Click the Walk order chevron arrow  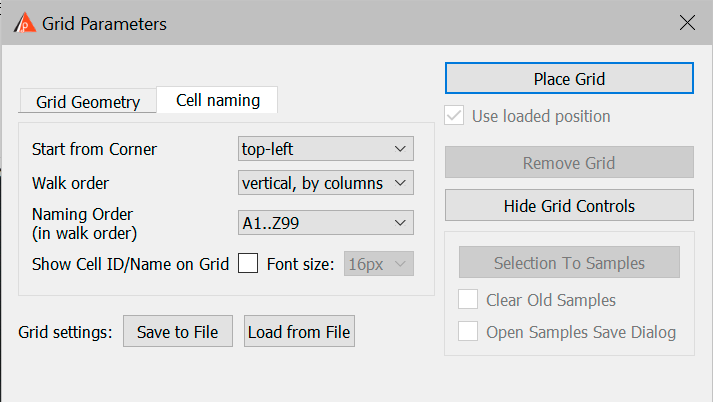[400, 183]
